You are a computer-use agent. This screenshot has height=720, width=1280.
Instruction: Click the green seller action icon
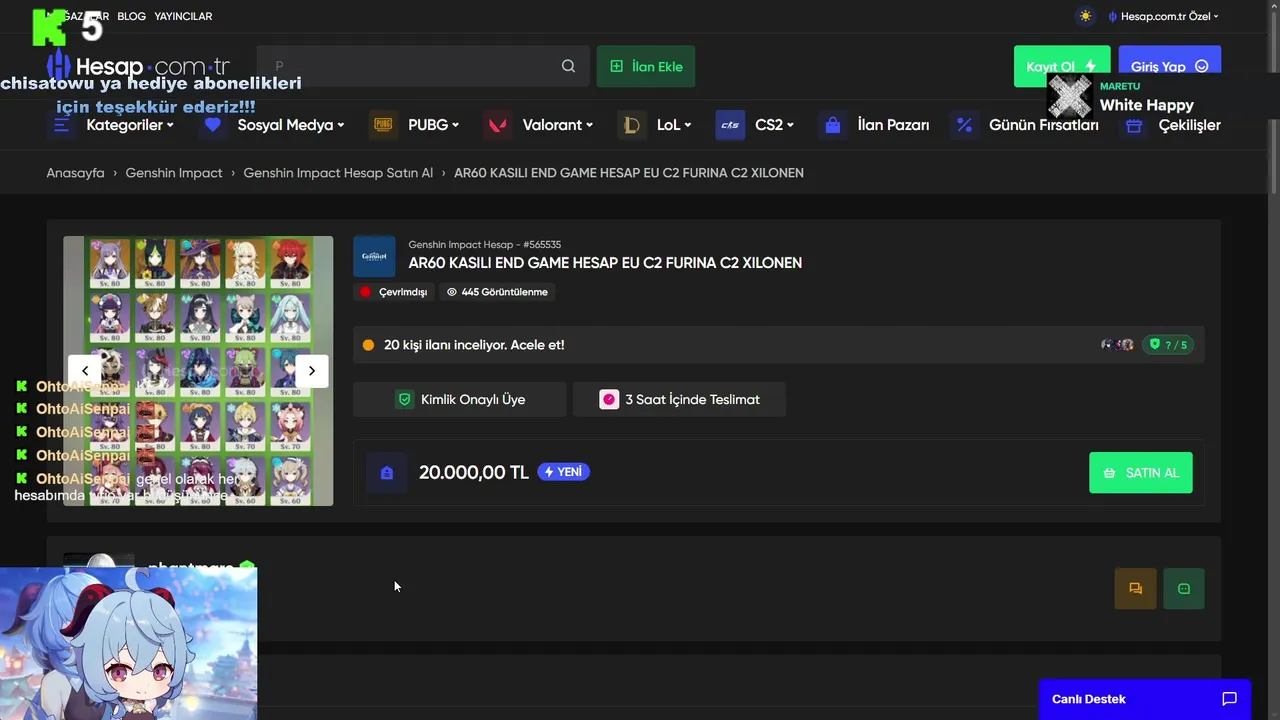1184,589
